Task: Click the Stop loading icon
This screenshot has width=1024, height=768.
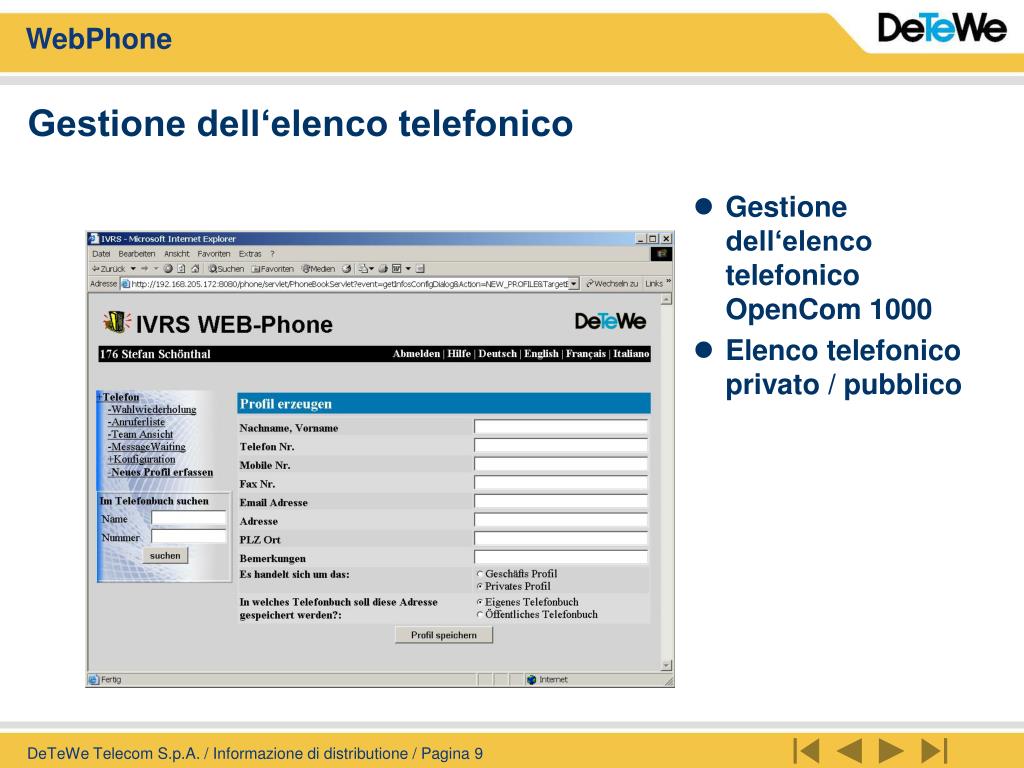Action: tap(168, 268)
